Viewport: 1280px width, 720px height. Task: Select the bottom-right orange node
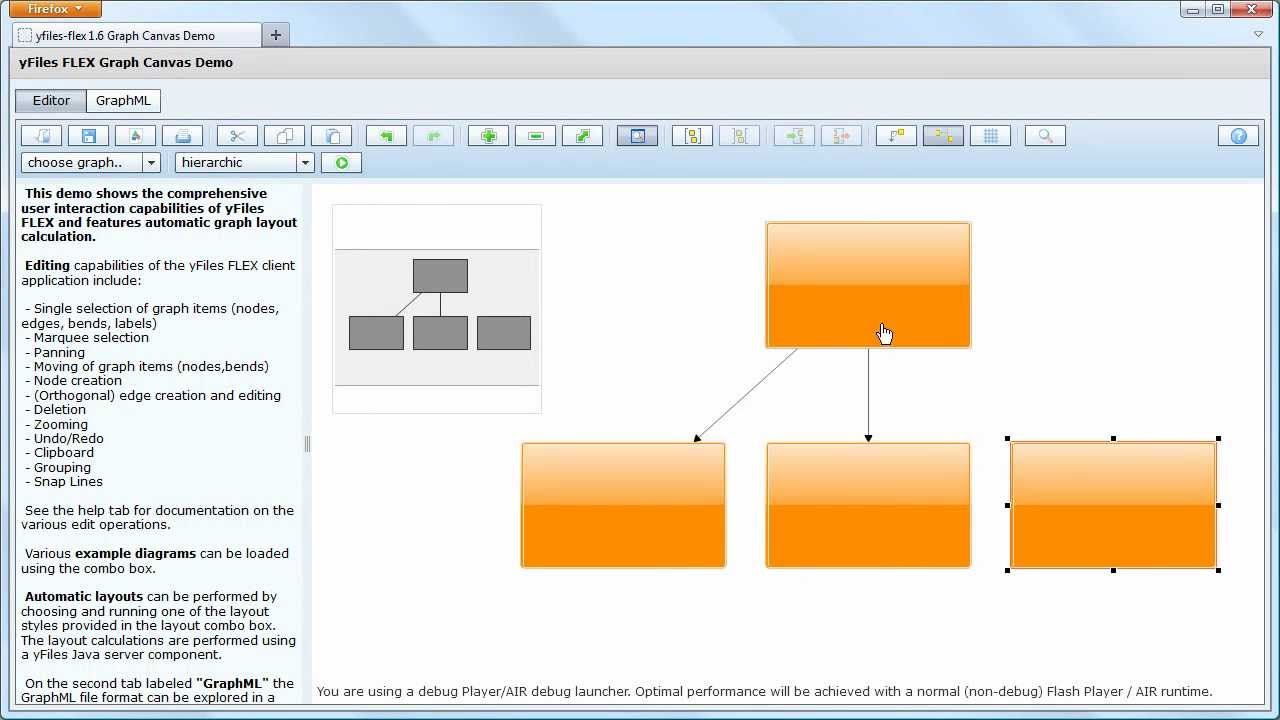click(1113, 505)
